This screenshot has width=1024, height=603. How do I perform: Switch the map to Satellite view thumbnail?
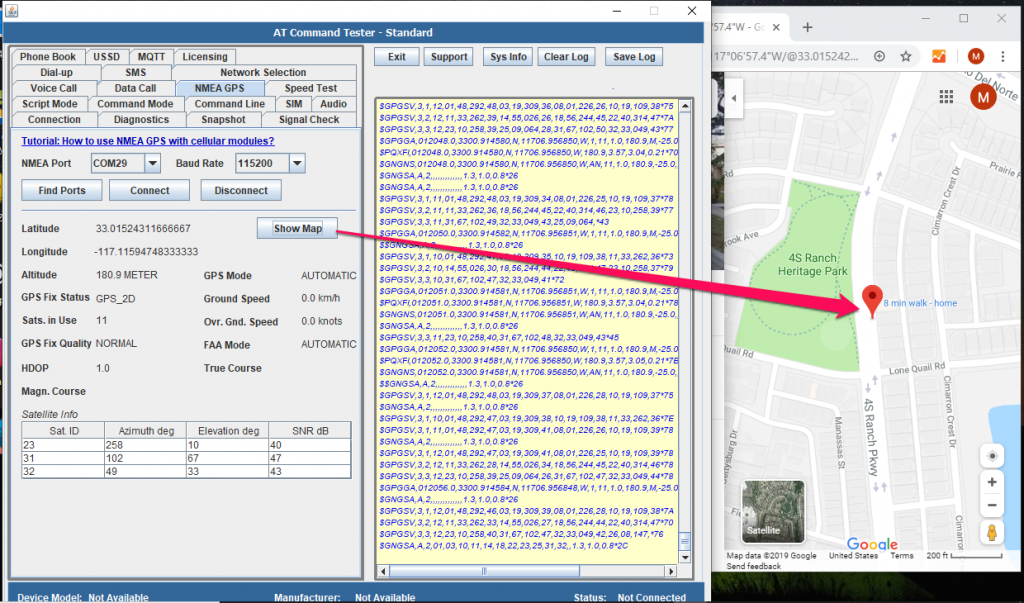click(x=773, y=512)
